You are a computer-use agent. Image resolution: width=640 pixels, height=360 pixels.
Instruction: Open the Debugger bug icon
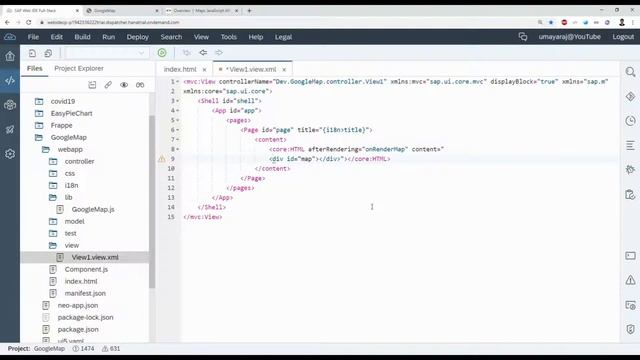click(x=630, y=169)
